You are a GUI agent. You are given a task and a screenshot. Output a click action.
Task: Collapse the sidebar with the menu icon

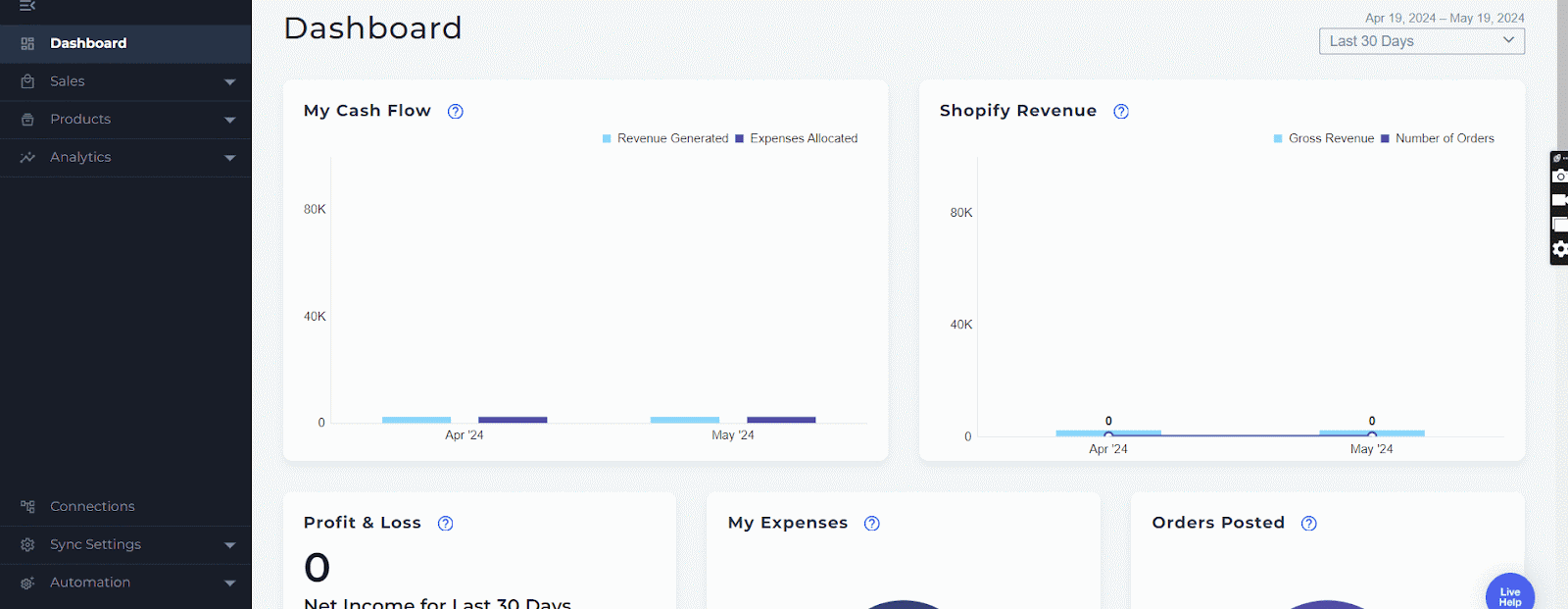[27, 6]
